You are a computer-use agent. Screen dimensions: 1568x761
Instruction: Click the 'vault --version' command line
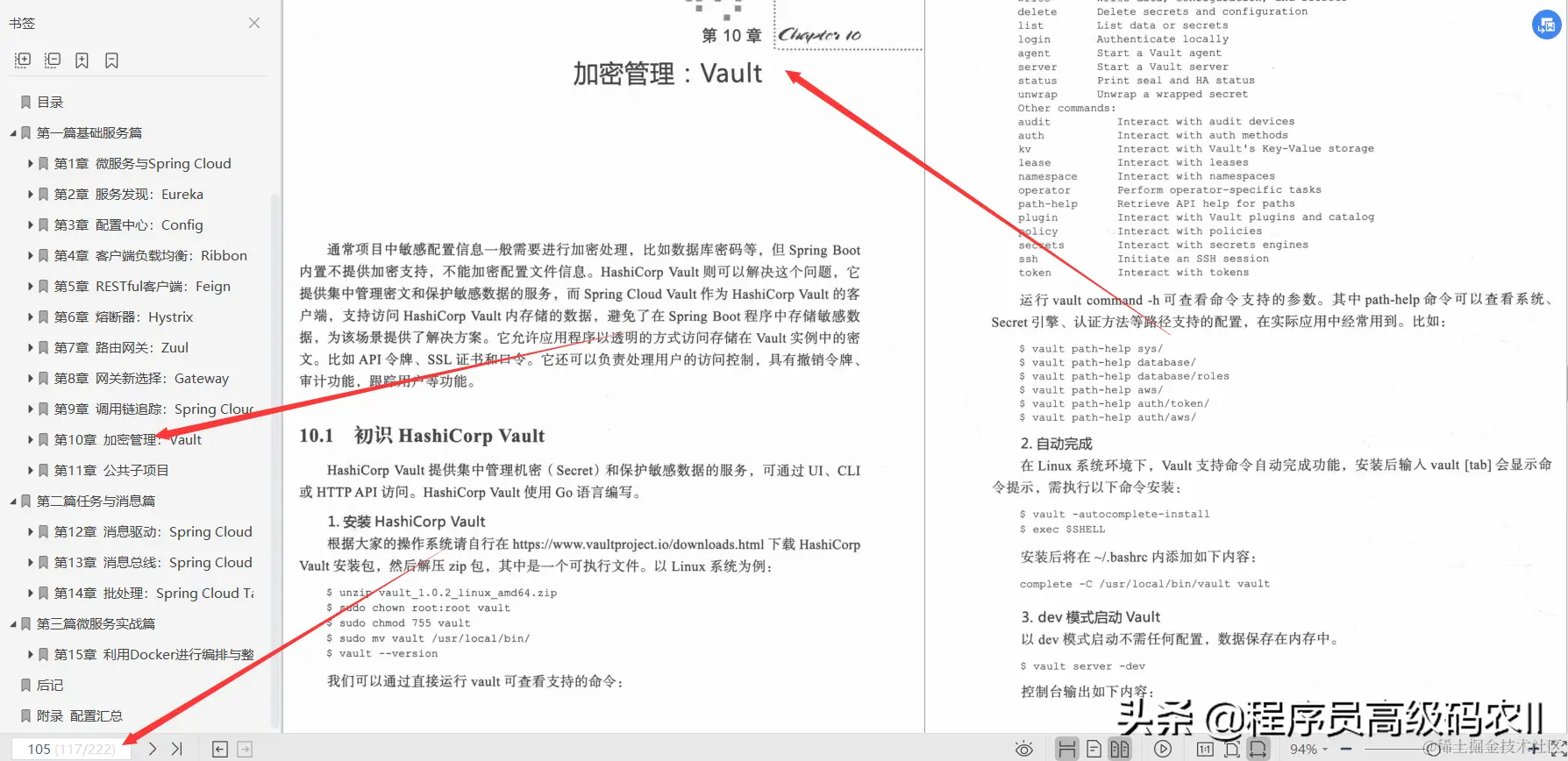tap(382, 654)
